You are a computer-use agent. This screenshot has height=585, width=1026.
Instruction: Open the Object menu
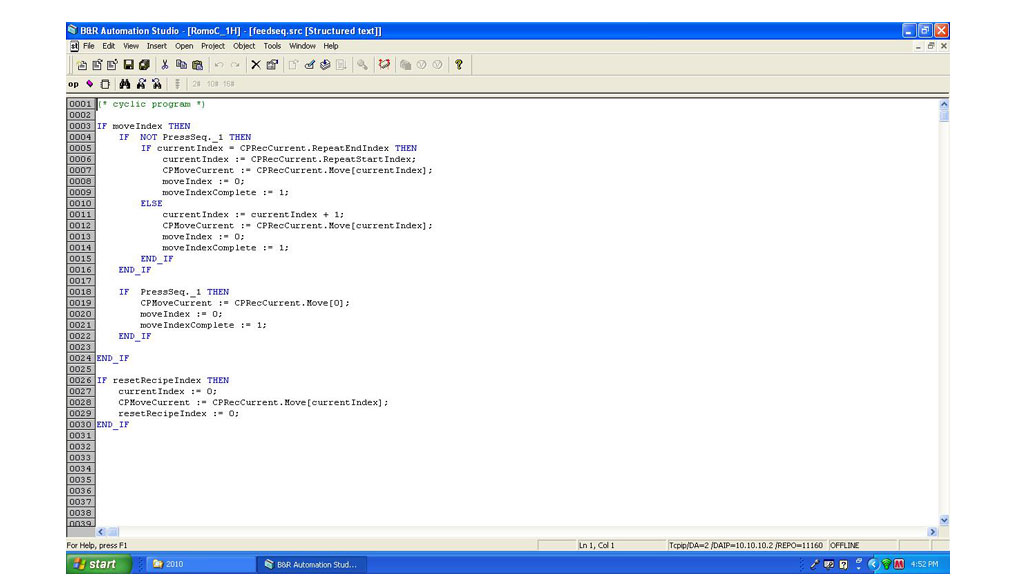pos(244,46)
